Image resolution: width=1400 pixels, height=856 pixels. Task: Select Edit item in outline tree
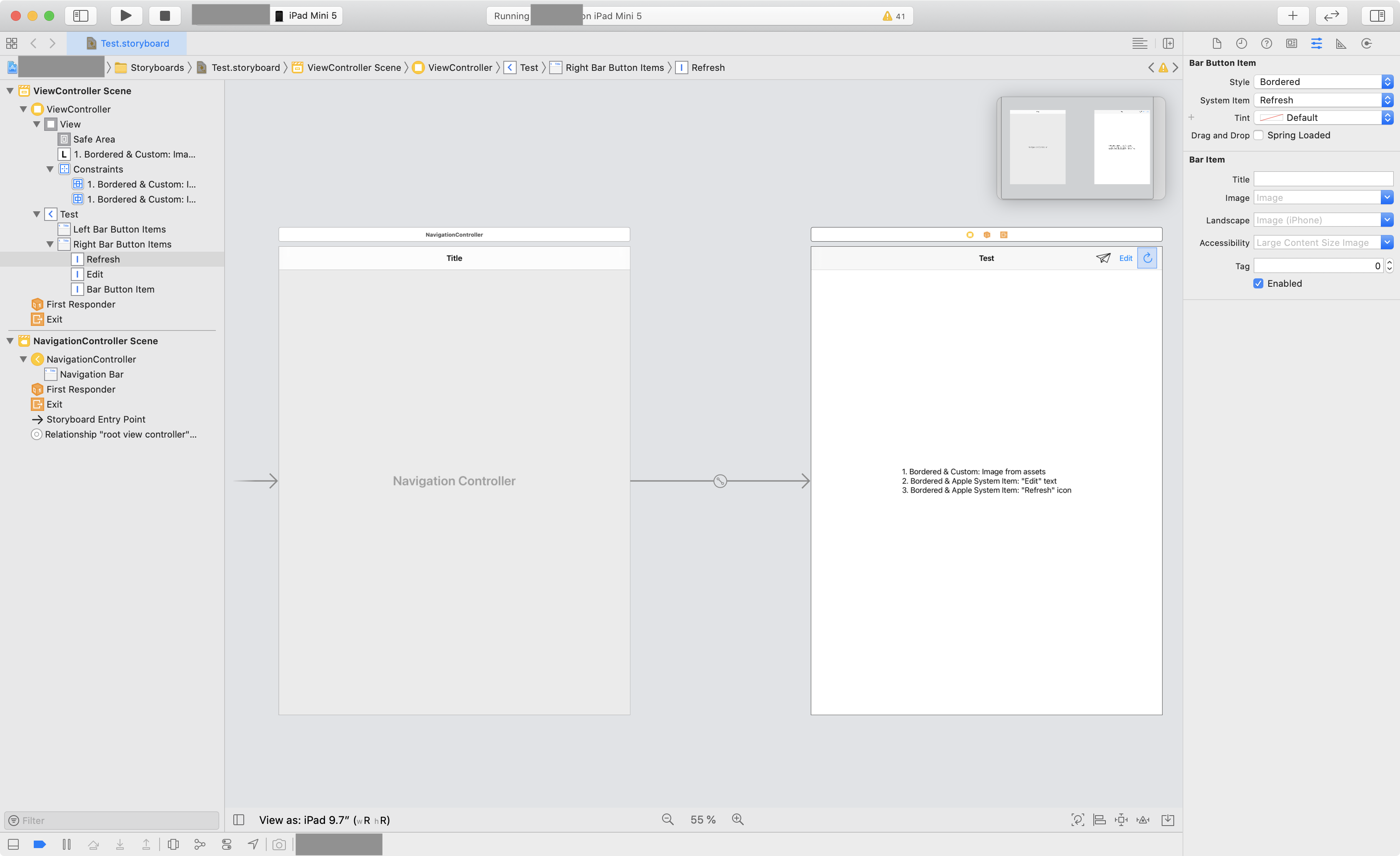pos(94,275)
